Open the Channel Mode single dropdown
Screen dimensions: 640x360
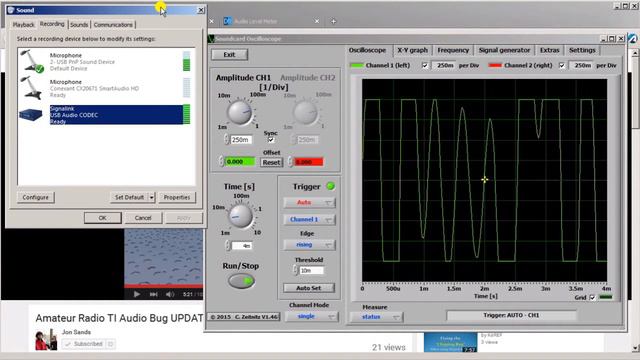click(x=312, y=316)
